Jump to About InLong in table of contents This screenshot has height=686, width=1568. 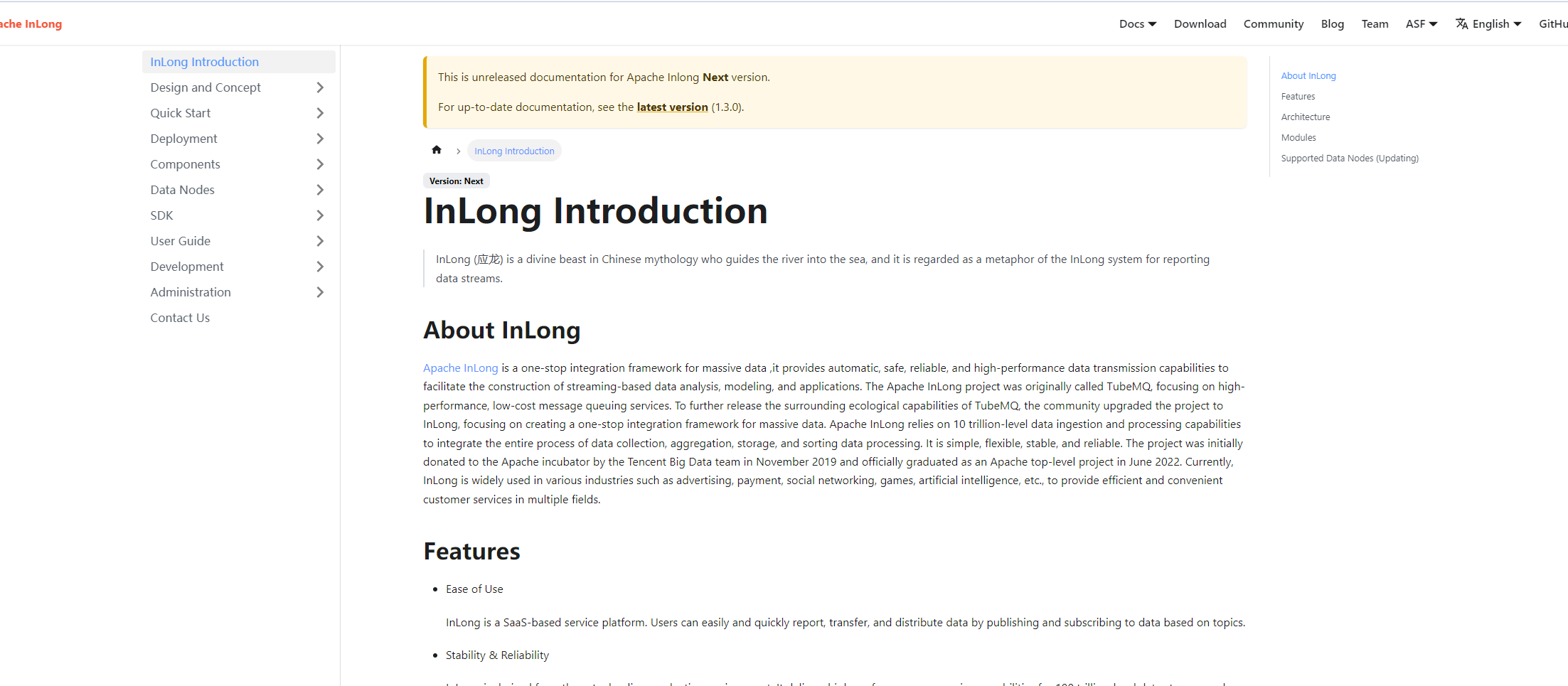coord(1308,75)
